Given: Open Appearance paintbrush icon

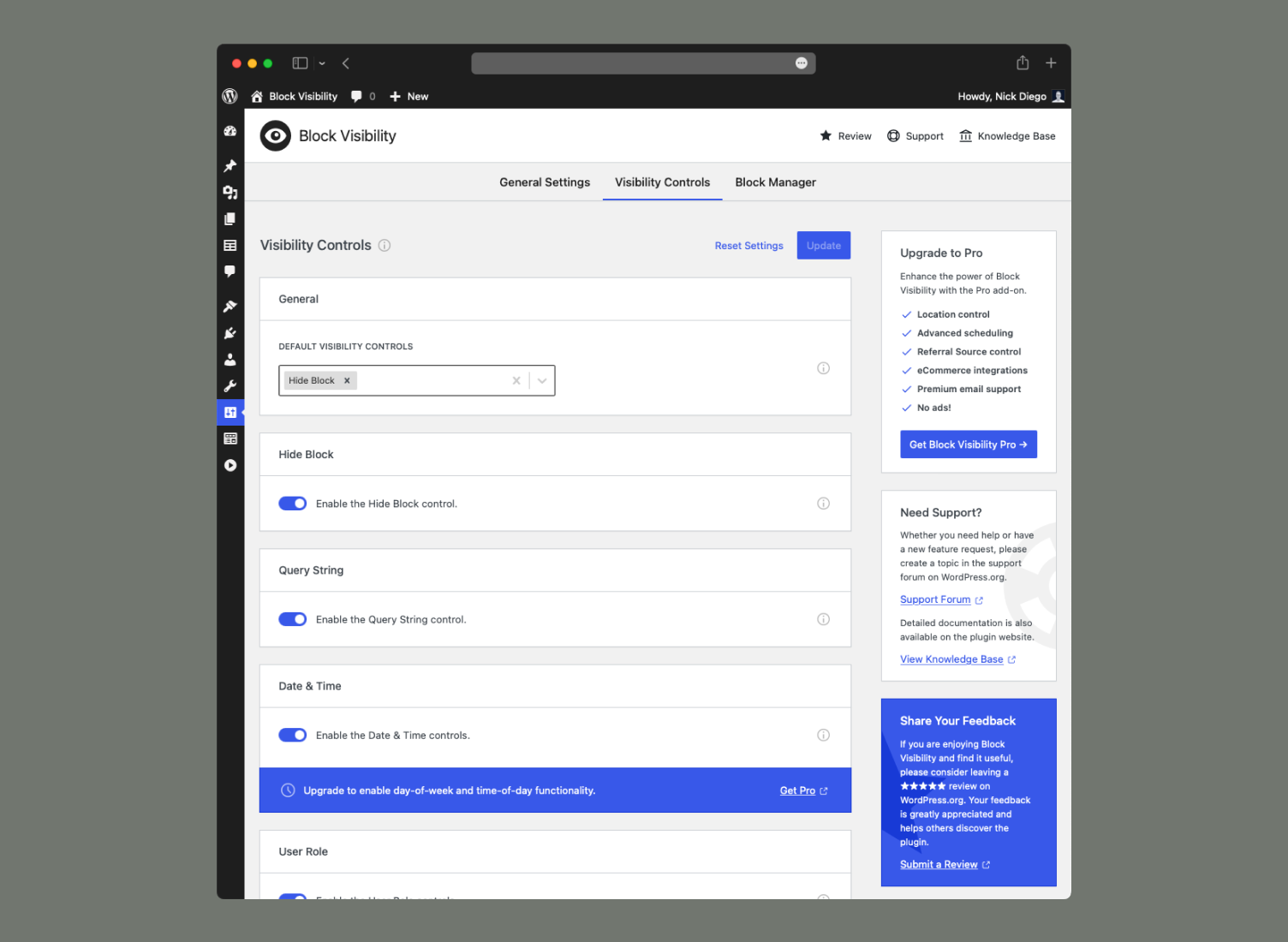Looking at the screenshot, I should pos(230,306).
